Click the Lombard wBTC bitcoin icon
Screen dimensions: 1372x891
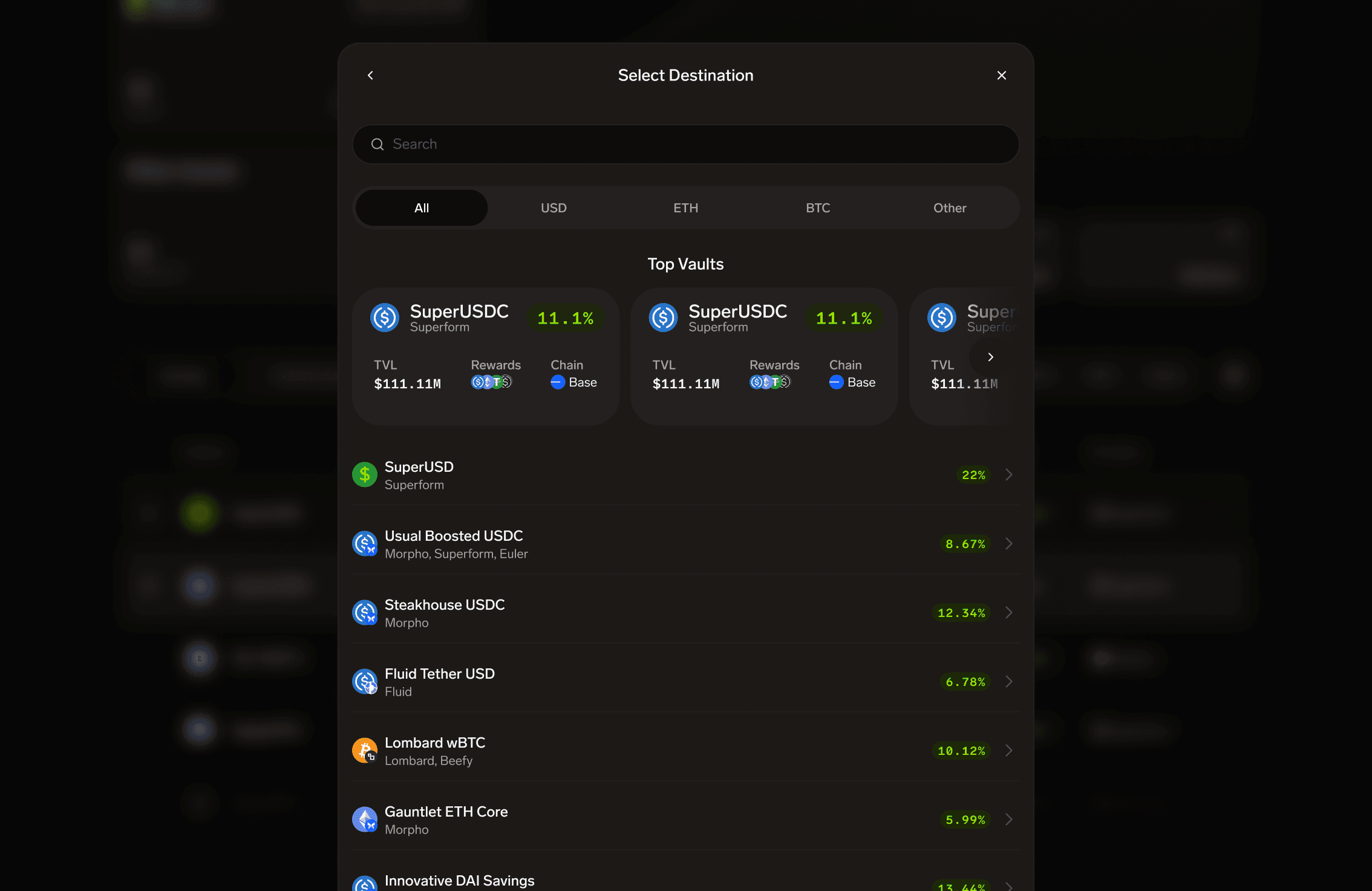365,751
